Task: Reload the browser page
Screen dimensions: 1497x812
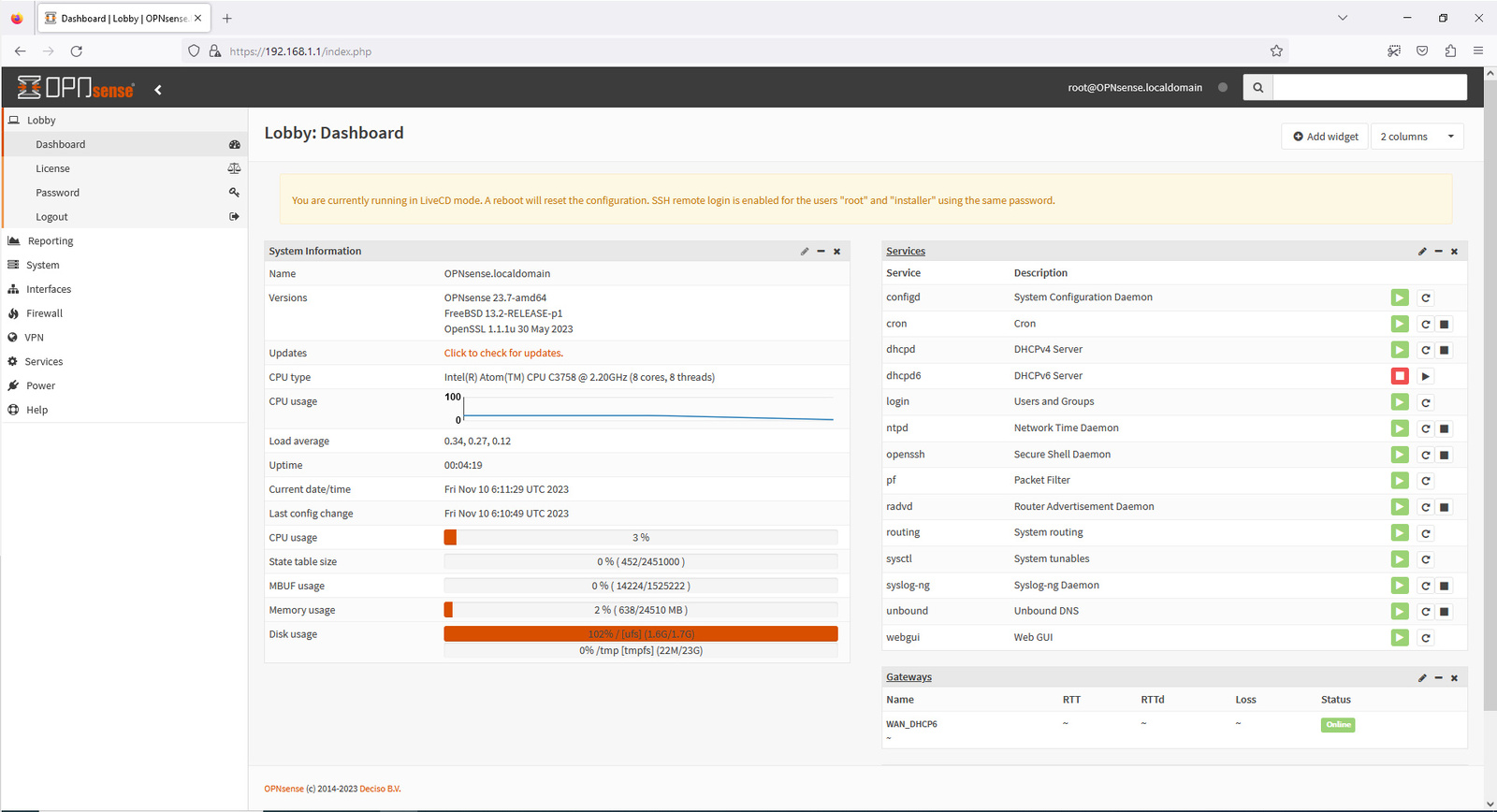Action: 77,51
